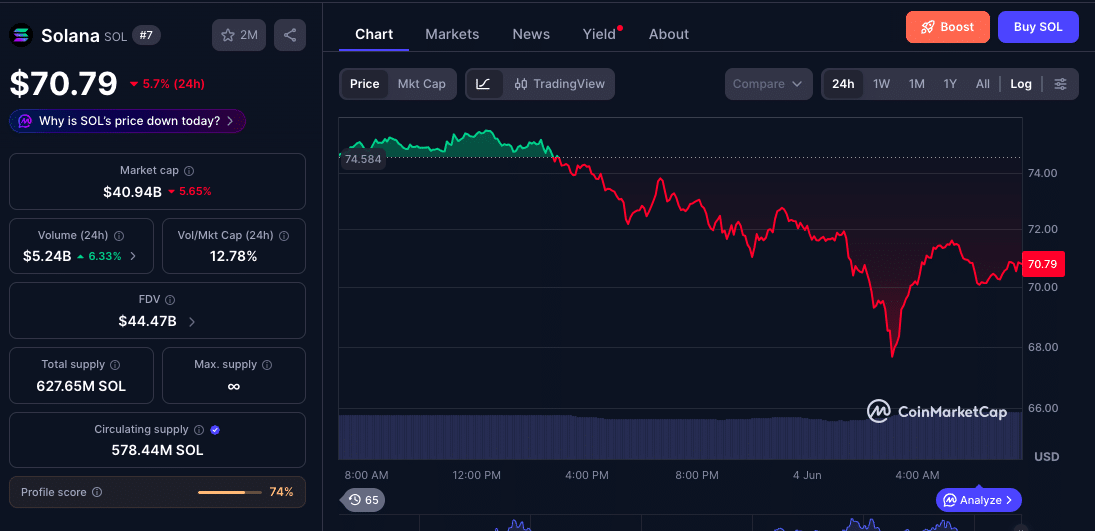Select 24h time range
This screenshot has width=1095, height=531.
(x=843, y=84)
